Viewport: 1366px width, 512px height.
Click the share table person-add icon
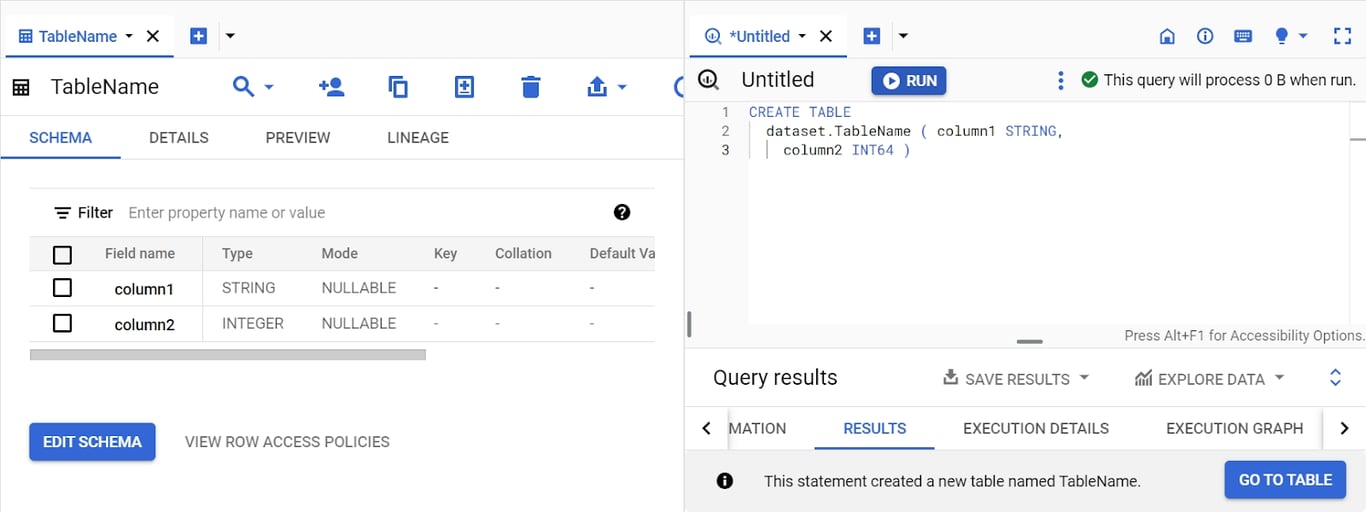331,87
